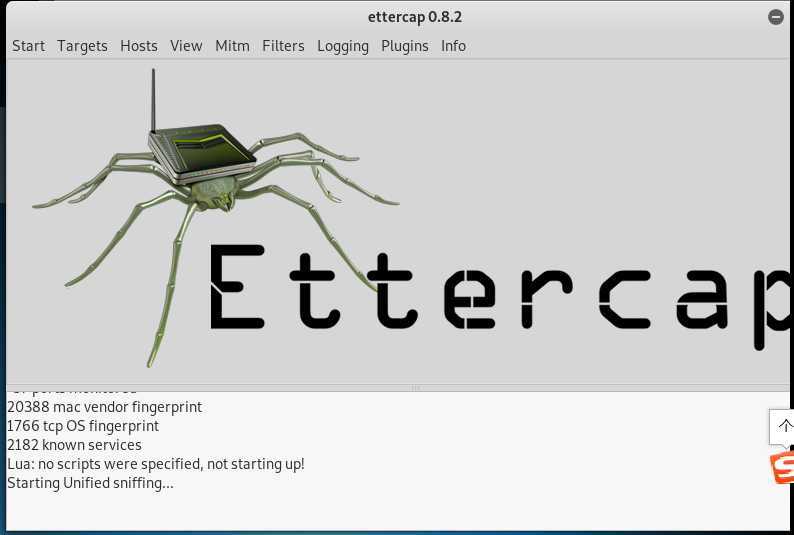Open the Mitm menu
This screenshot has width=794, height=535.
(232, 46)
